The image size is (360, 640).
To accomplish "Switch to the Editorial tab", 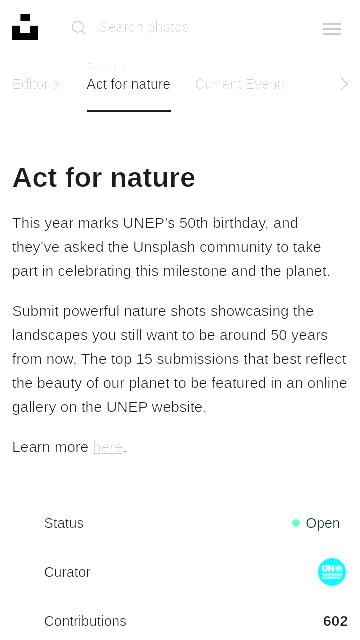I will point(36,84).
